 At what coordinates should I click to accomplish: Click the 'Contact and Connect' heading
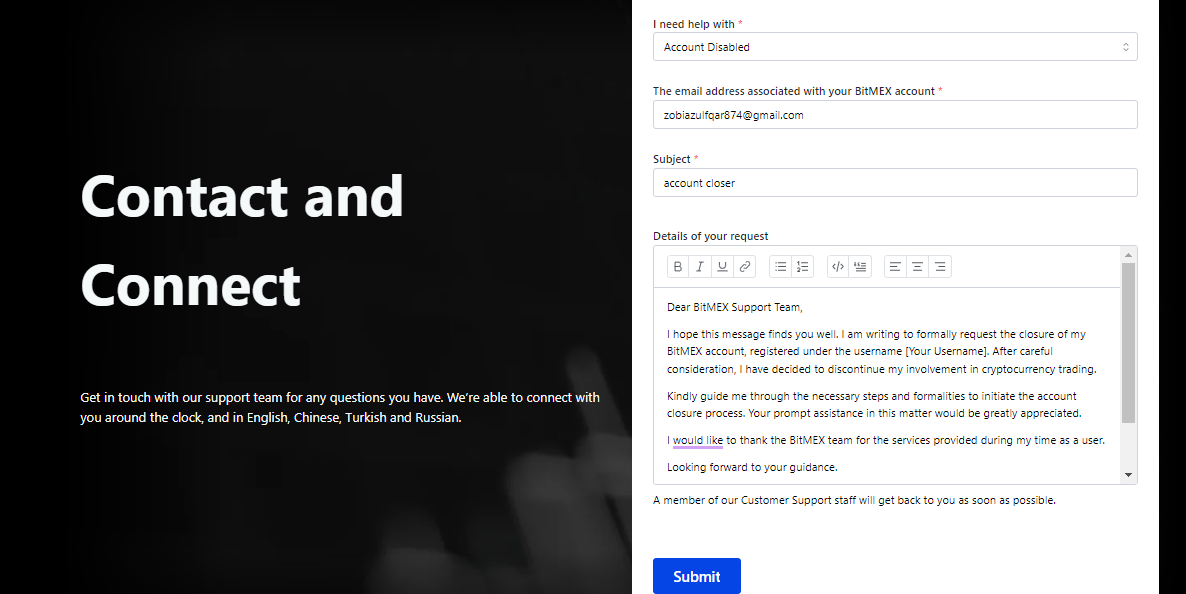tap(242, 240)
